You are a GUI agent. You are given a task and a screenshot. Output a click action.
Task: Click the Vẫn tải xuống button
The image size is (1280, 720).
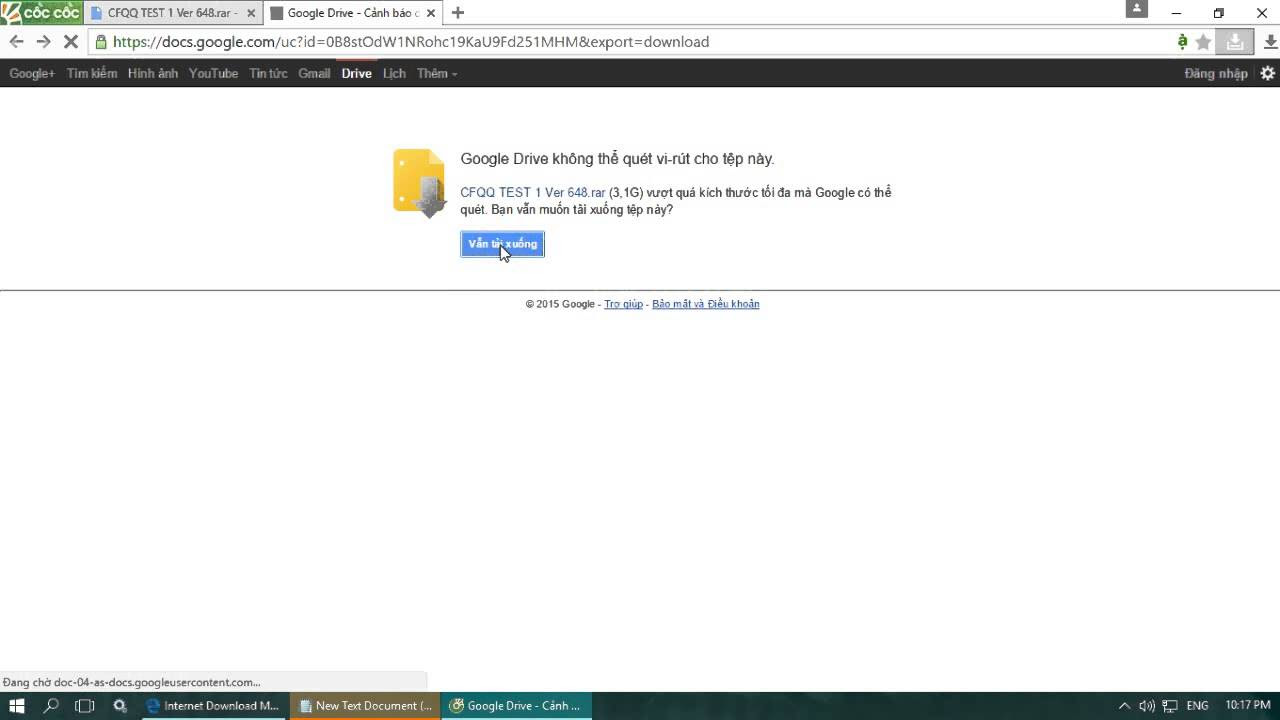click(x=502, y=244)
